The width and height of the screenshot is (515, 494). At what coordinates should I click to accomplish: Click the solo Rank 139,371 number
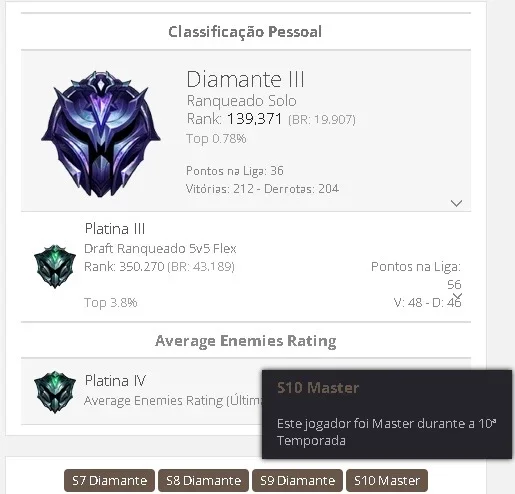[255, 119]
